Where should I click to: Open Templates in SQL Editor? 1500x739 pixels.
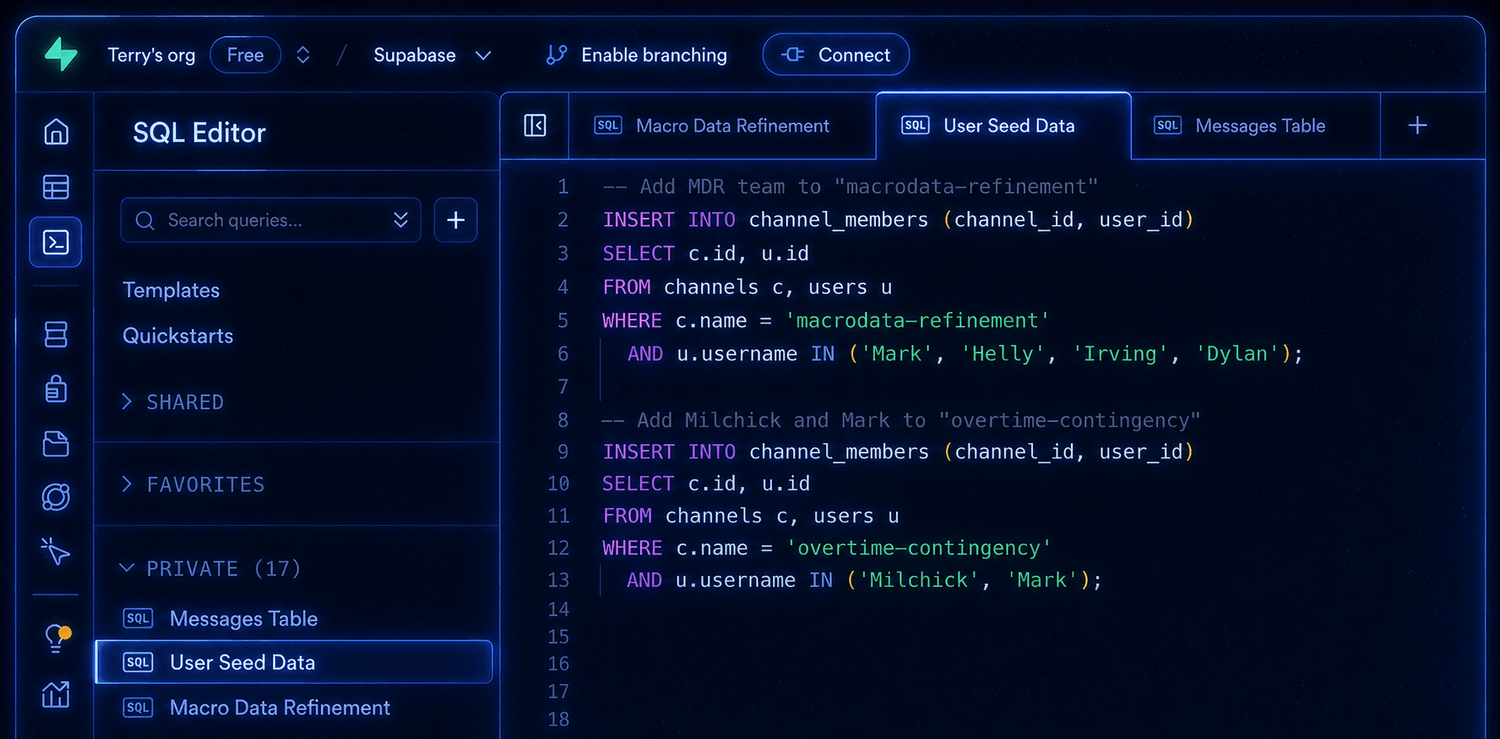171,290
